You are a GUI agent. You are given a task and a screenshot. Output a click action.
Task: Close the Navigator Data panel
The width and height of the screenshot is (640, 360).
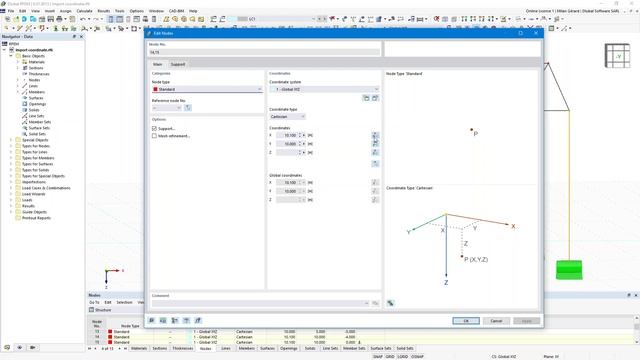[81, 37]
